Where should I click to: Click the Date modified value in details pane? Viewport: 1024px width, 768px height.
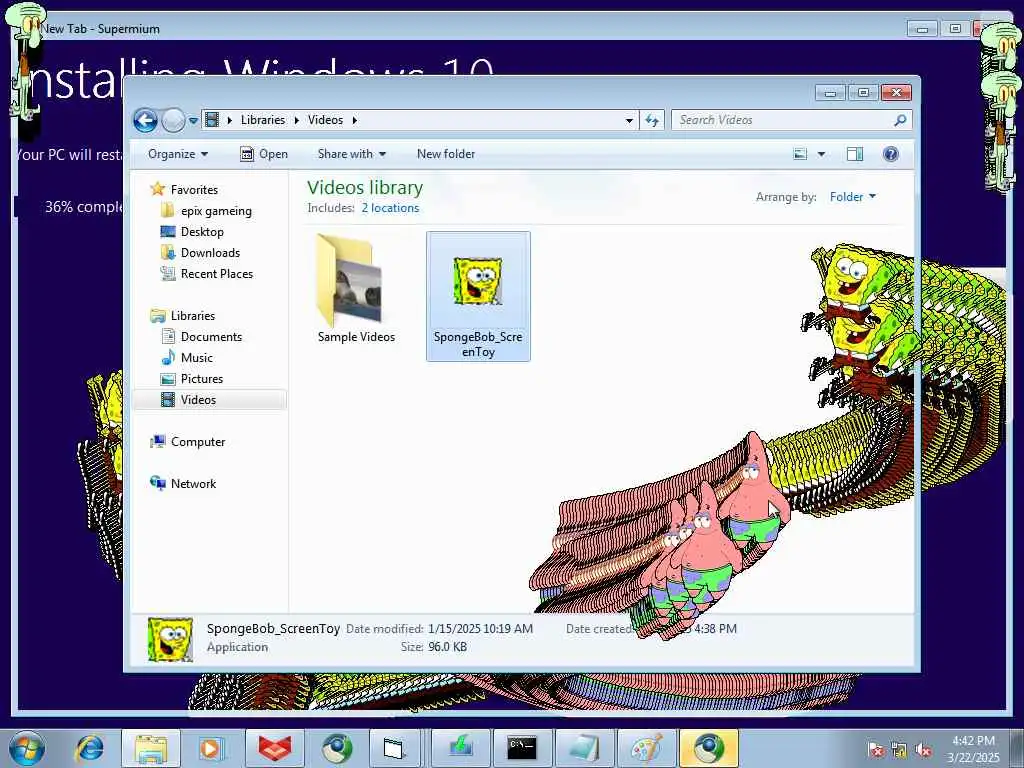(x=480, y=629)
